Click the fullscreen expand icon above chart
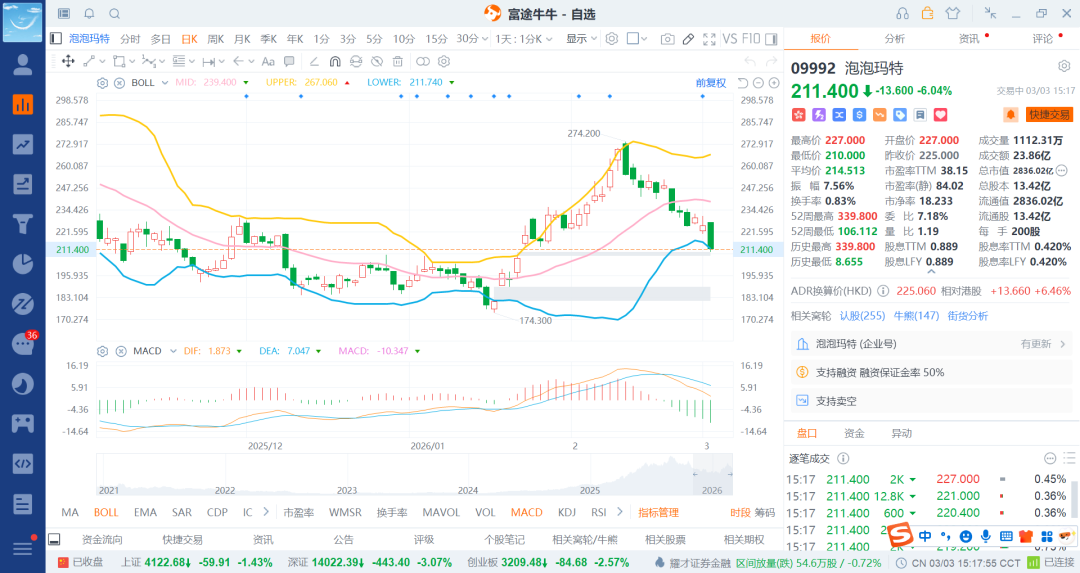Screen dimensions: 1080x573 [x=710, y=39]
